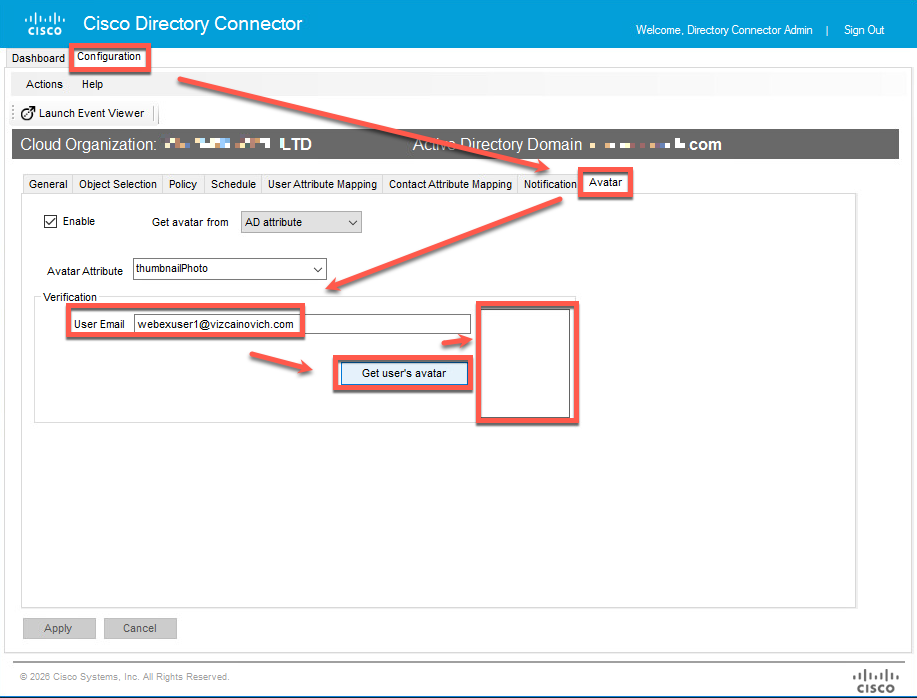Screen dimensions: 917x698
Task: Open the Get avatar from dropdown
Action: coord(301,222)
